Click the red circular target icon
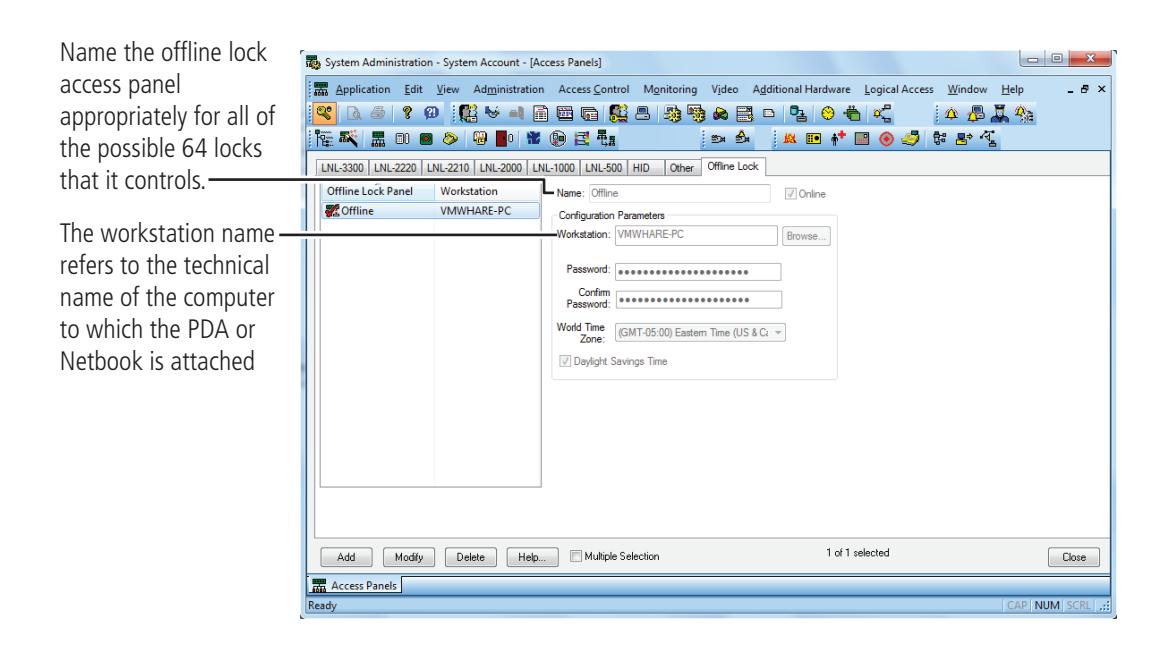Screen dimensions: 1170x645 click(886, 139)
